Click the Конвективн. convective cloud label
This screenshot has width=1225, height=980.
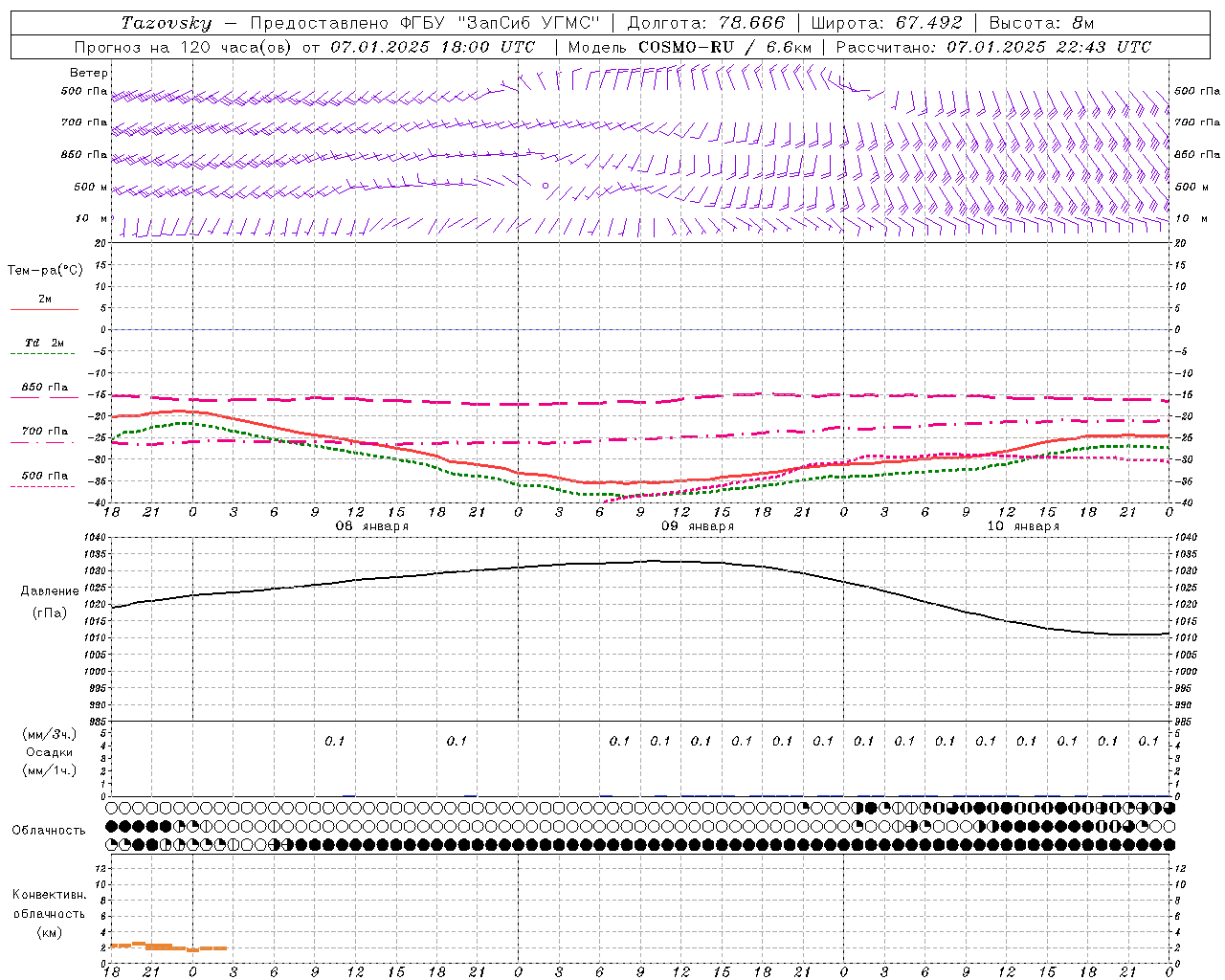click(49, 895)
